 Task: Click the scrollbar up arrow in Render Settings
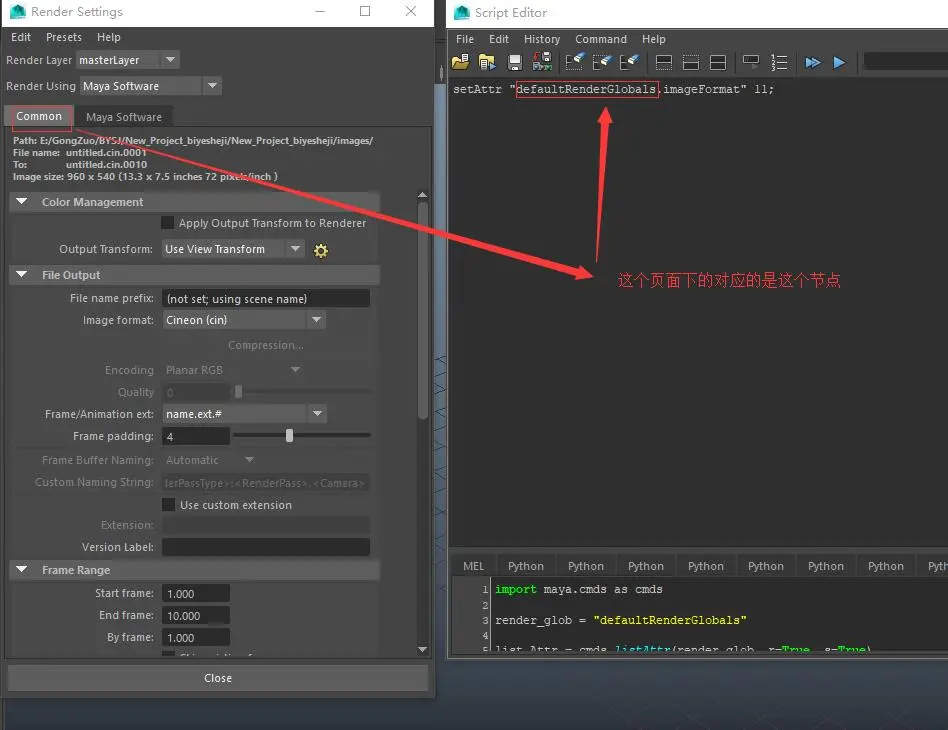pyautogui.click(x=423, y=195)
